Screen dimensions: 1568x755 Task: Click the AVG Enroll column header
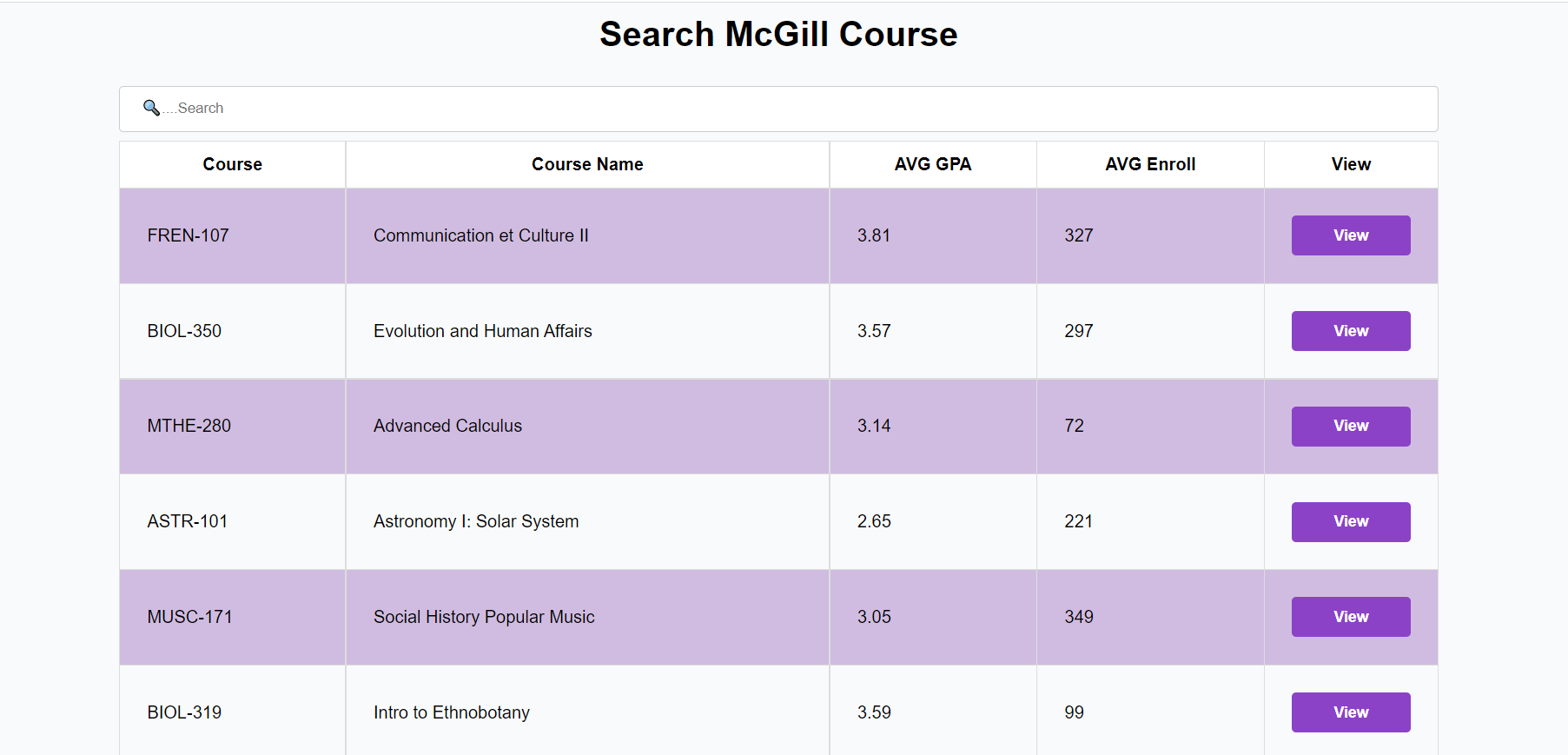(x=1149, y=164)
